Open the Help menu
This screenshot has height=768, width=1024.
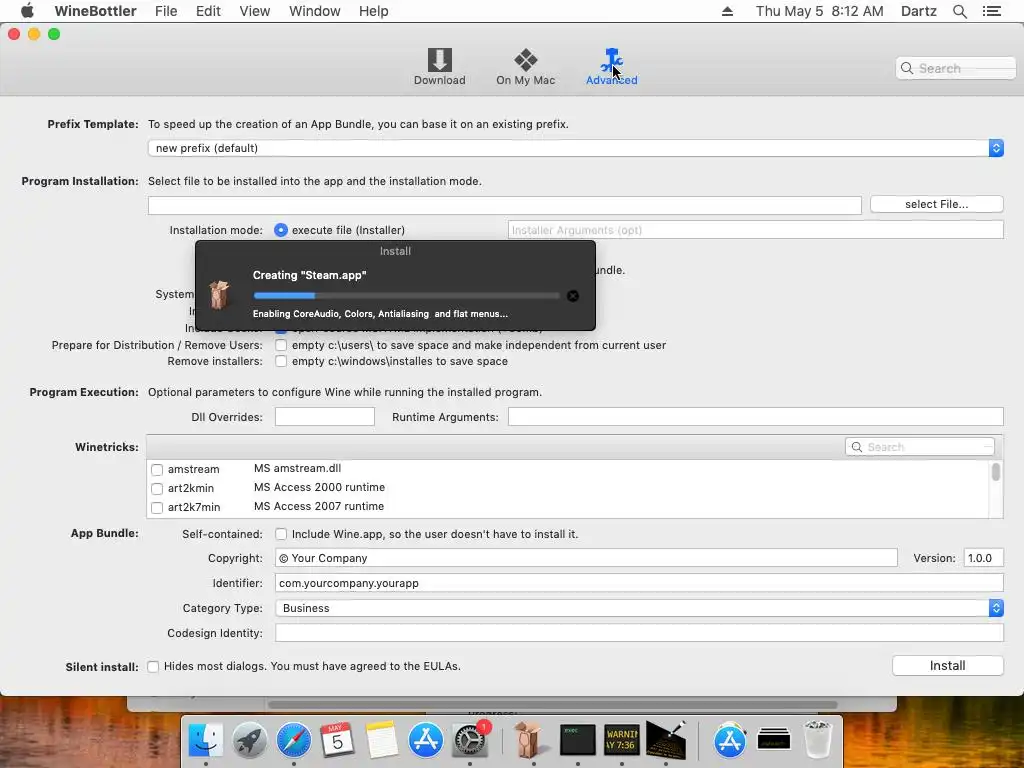[x=374, y=11]
